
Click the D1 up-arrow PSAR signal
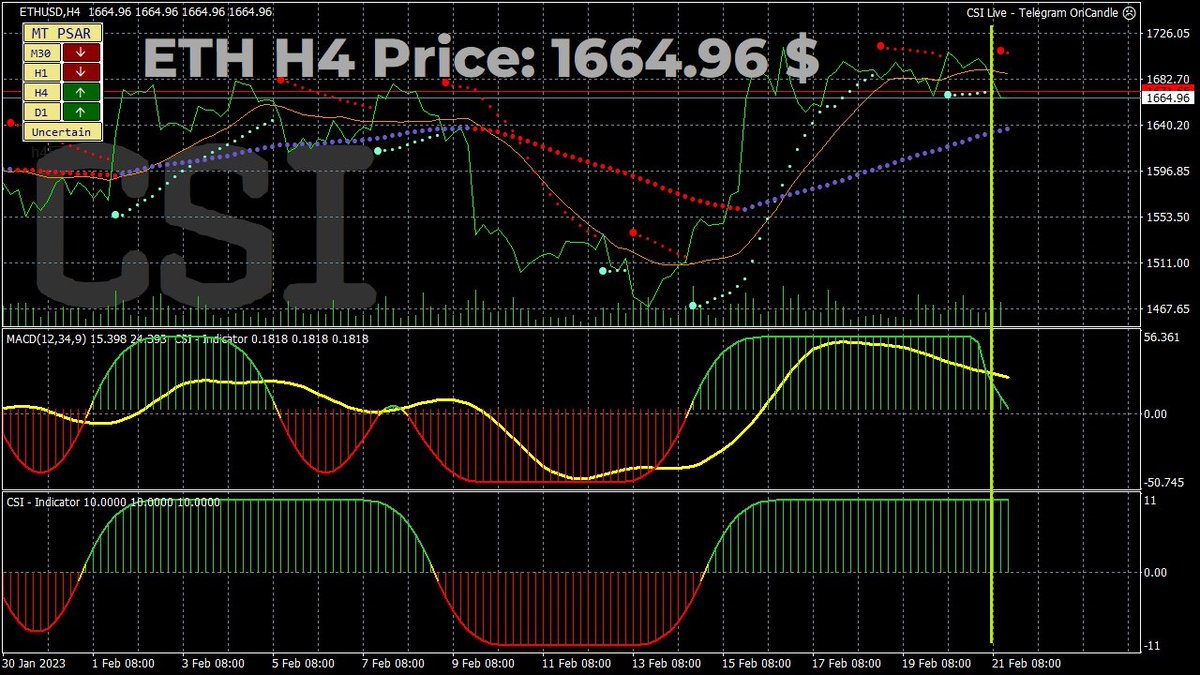pyautogui.click(x=81, y=111)
